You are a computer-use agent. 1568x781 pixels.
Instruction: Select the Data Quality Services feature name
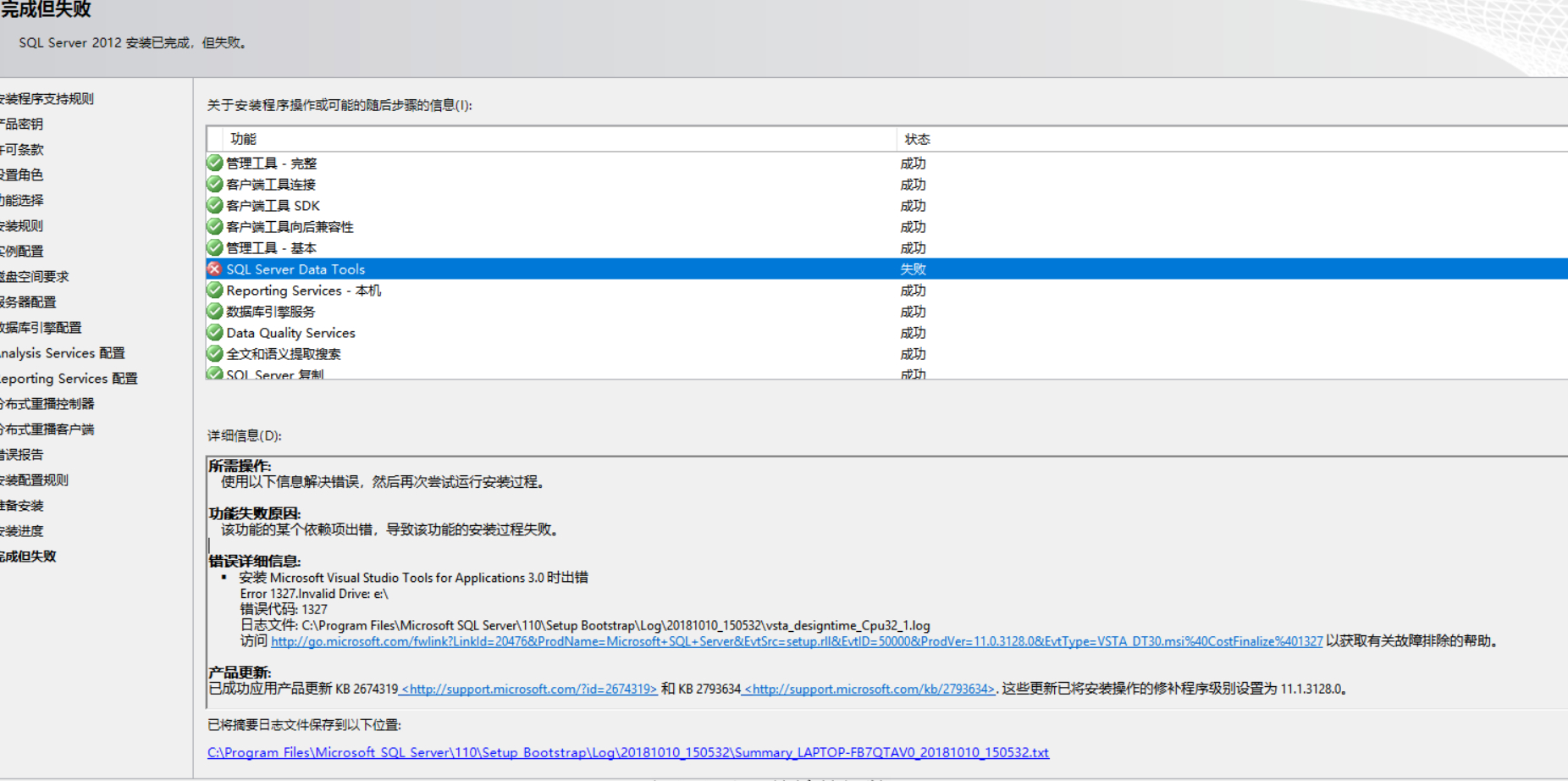290,333
